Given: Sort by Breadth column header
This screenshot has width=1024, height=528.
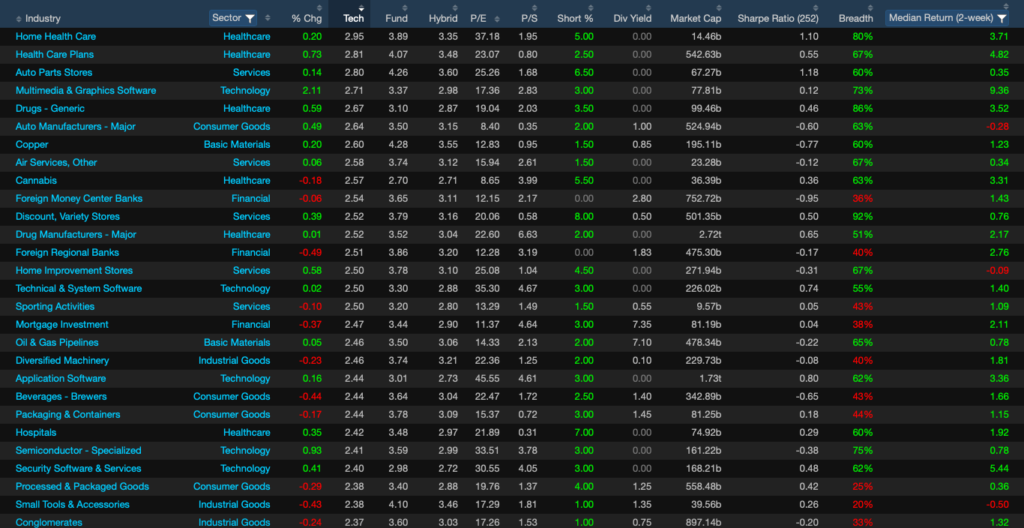Looking at the screenshot, I should (856, 18).
